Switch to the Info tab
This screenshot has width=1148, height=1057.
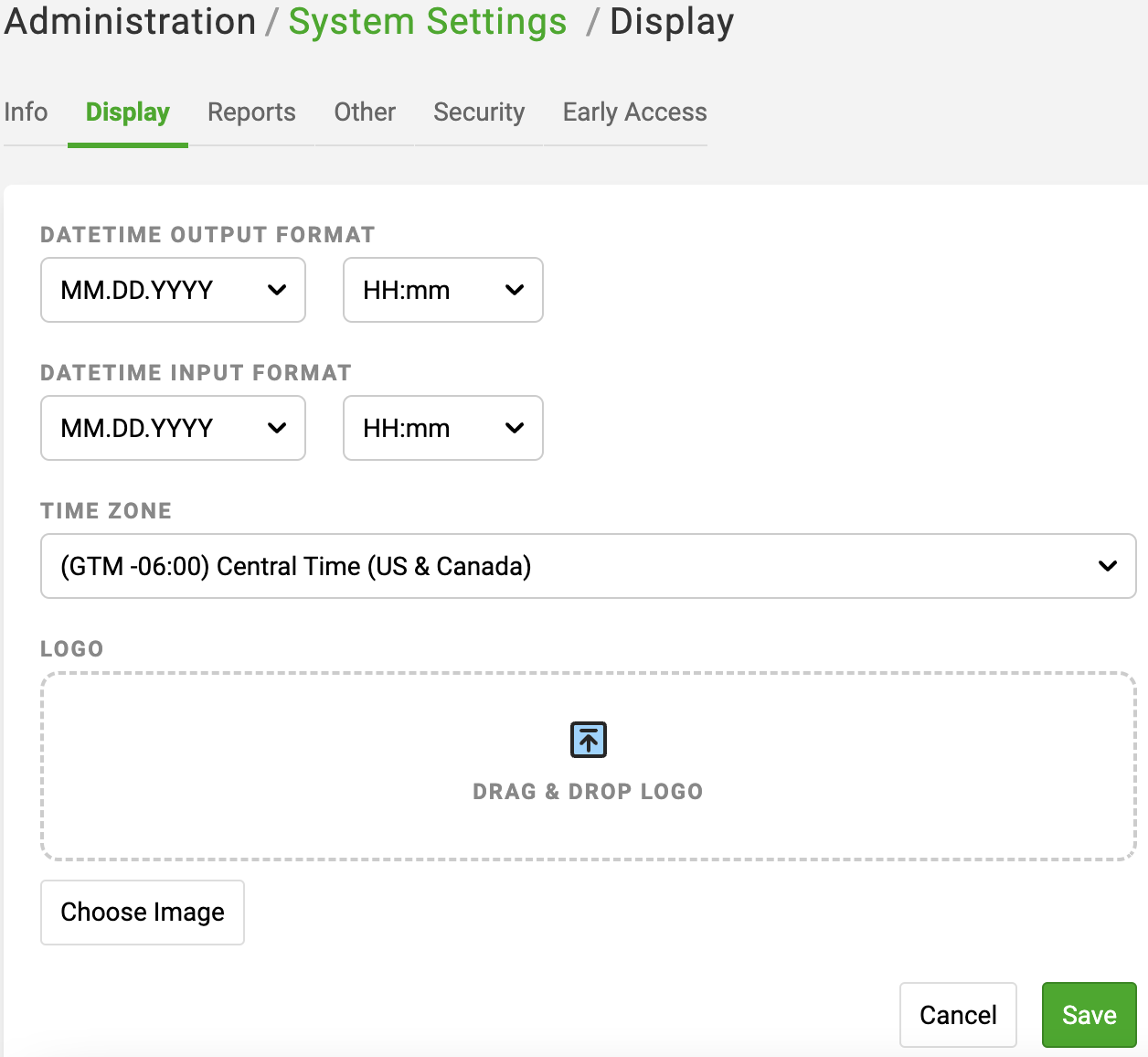pos(26,112)
